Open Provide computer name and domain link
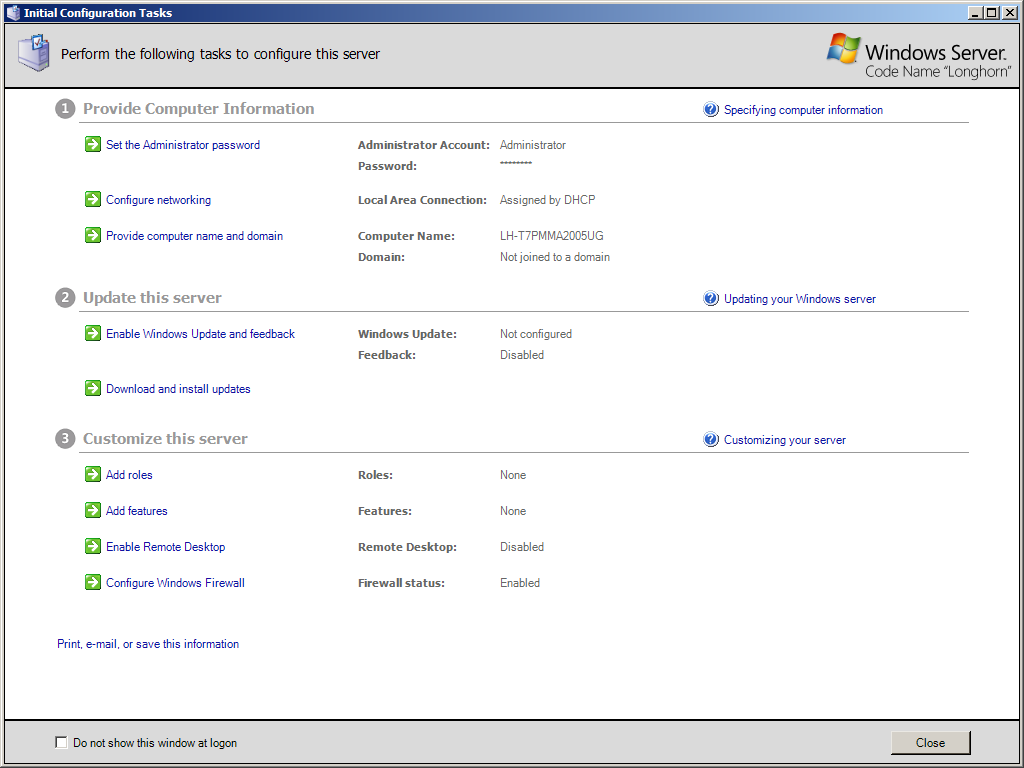 194,236
